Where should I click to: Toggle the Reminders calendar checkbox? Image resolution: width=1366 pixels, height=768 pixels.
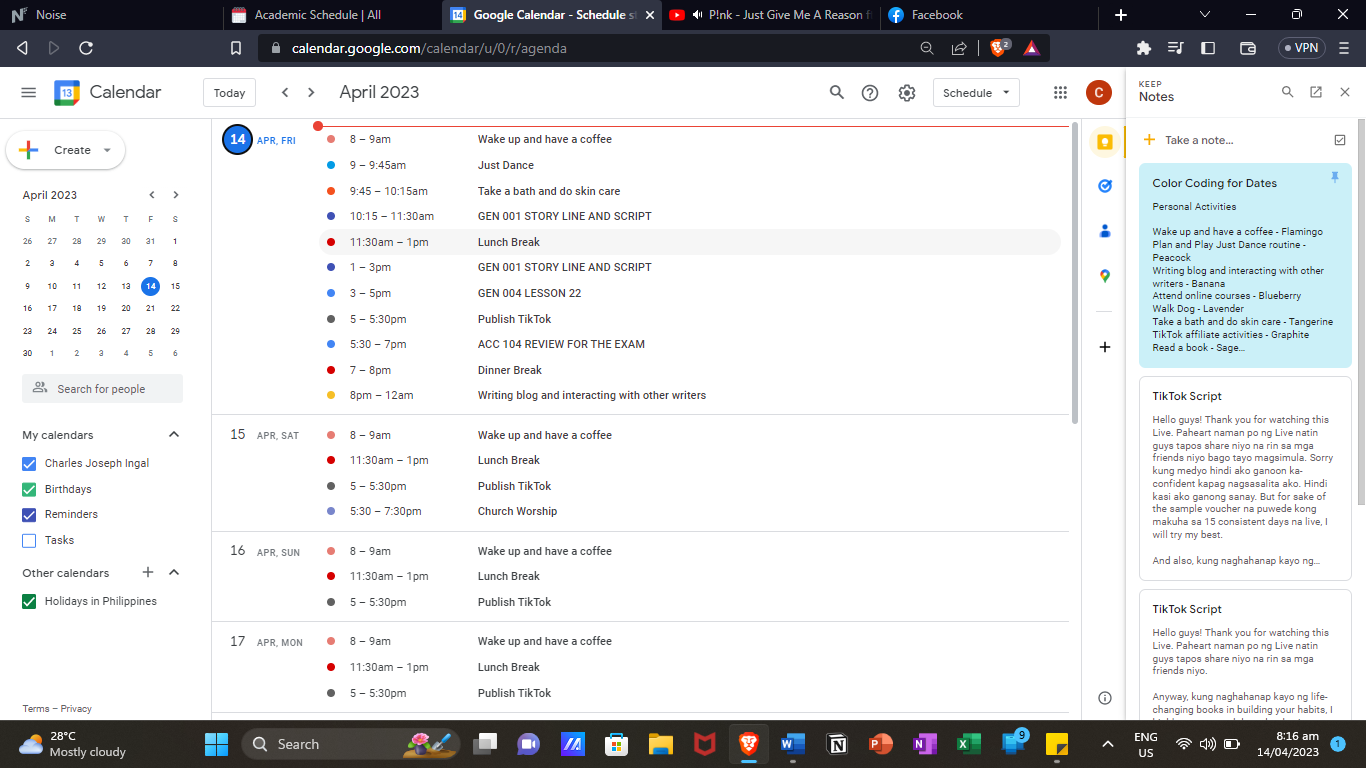coord(29,515)
